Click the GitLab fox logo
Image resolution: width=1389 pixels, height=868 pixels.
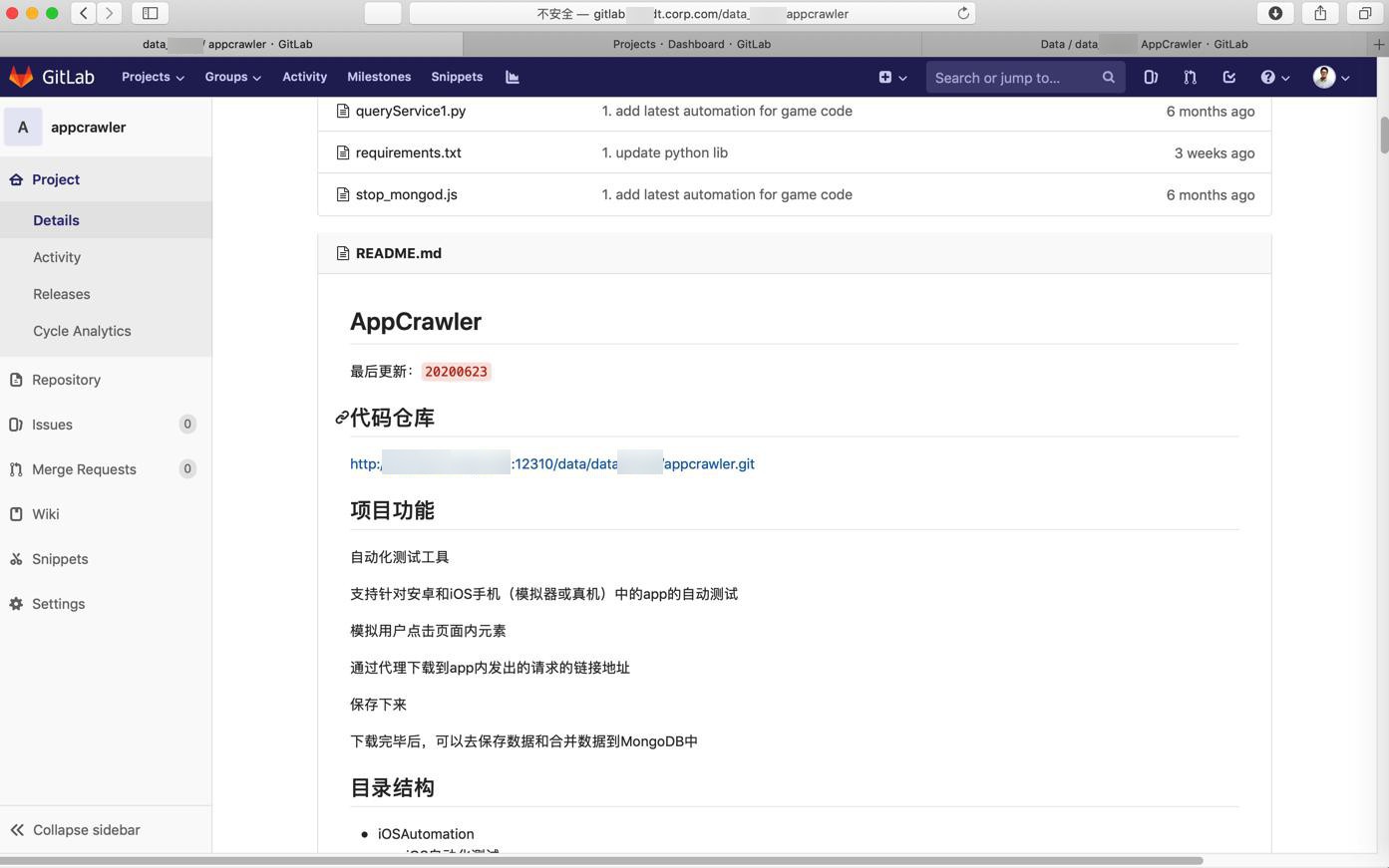tap(21, 77)
